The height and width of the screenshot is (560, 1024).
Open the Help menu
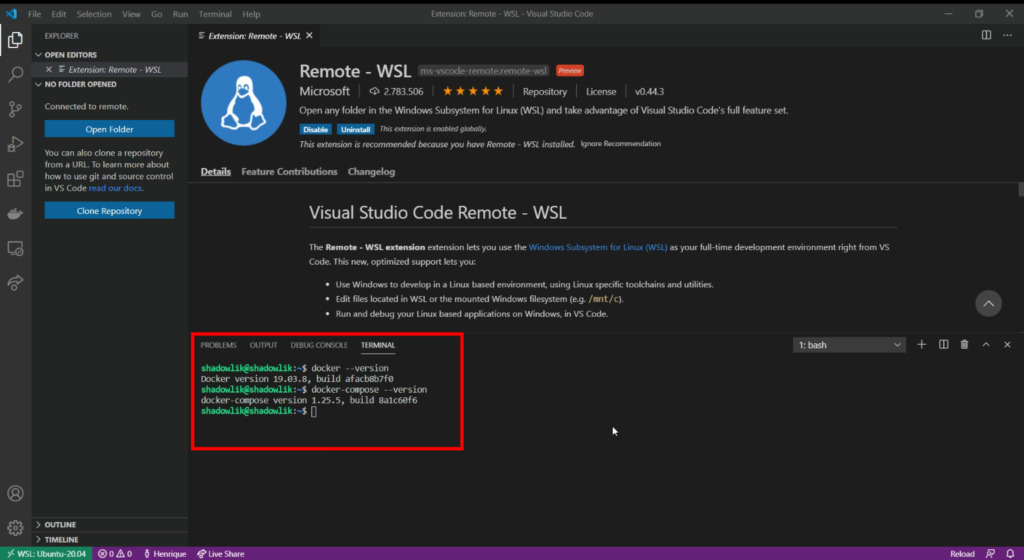[251, 14]
